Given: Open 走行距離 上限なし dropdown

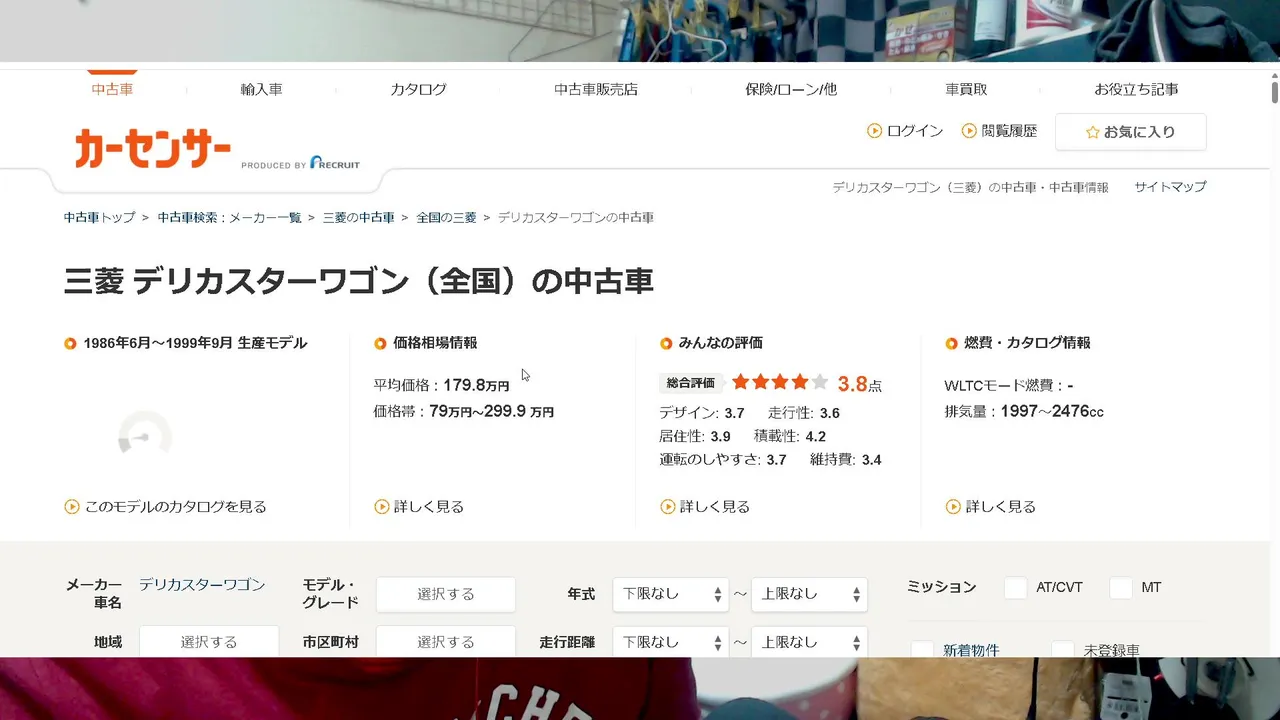Looking at the screenshot, I should click(x=809, y=641).
